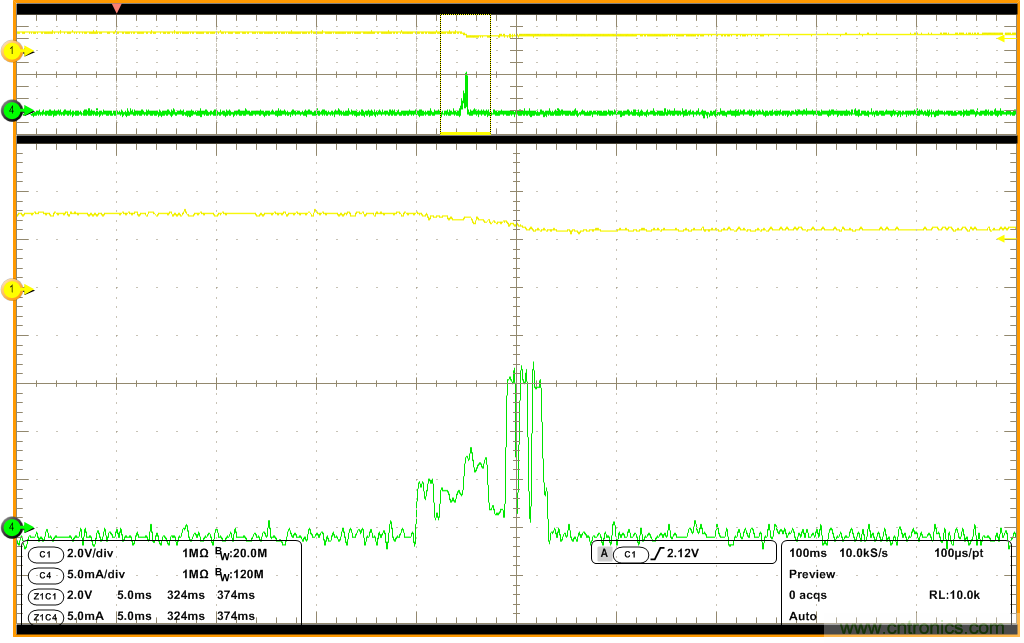This screenshot has height=643, width=1024.
Task: Click the orange trigger position marker at top
Action: tap(117, 8)
